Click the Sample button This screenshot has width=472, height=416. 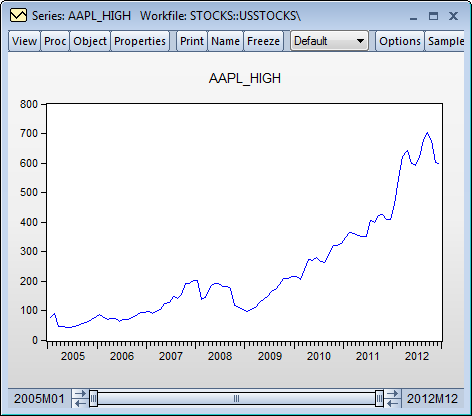445,41
